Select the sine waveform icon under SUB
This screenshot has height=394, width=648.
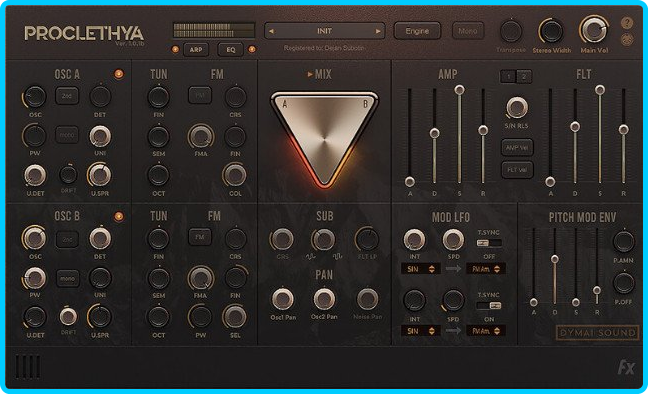pos(310,257)
